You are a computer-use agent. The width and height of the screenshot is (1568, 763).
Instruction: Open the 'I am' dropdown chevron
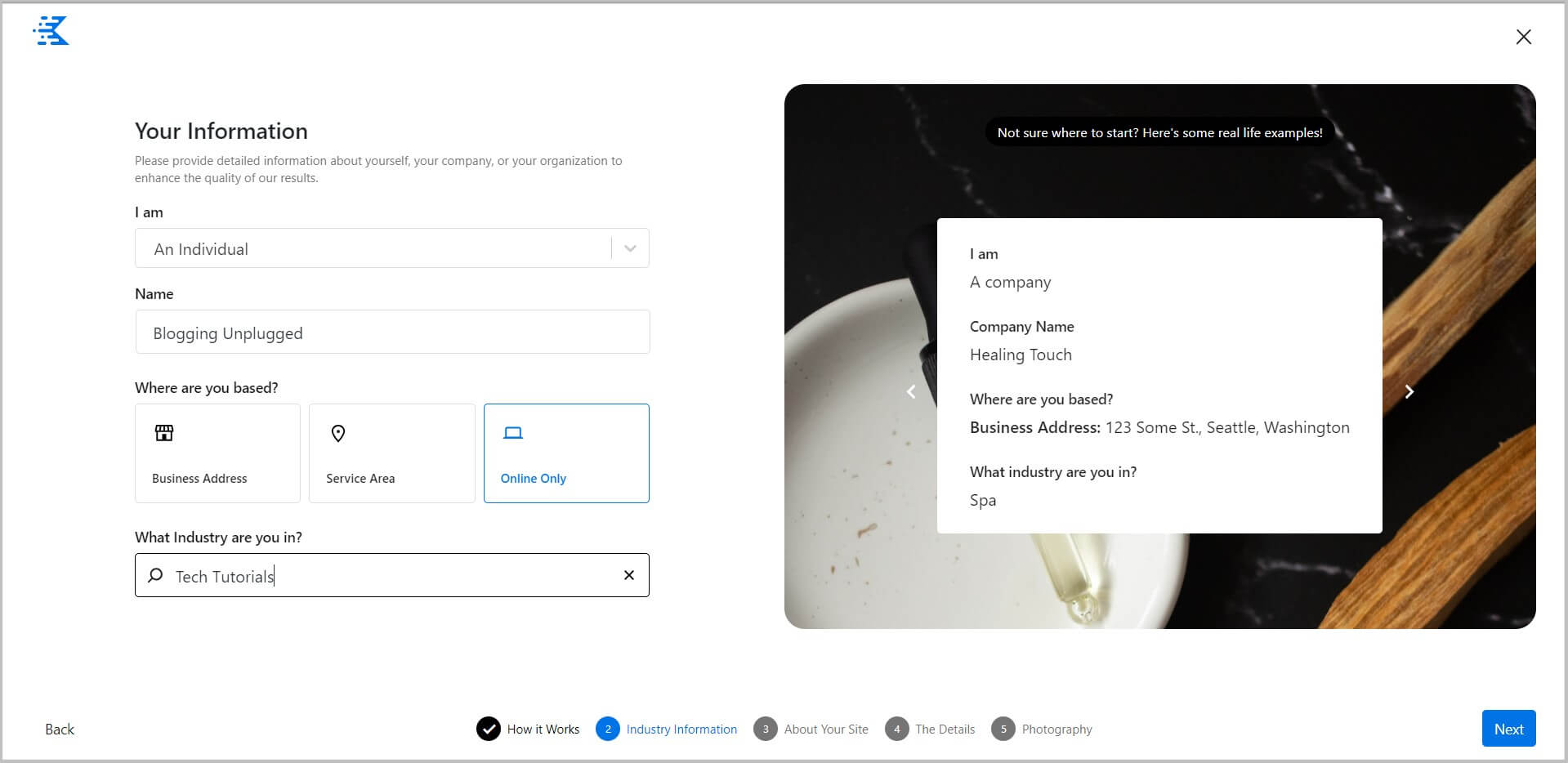pos(630,248)
